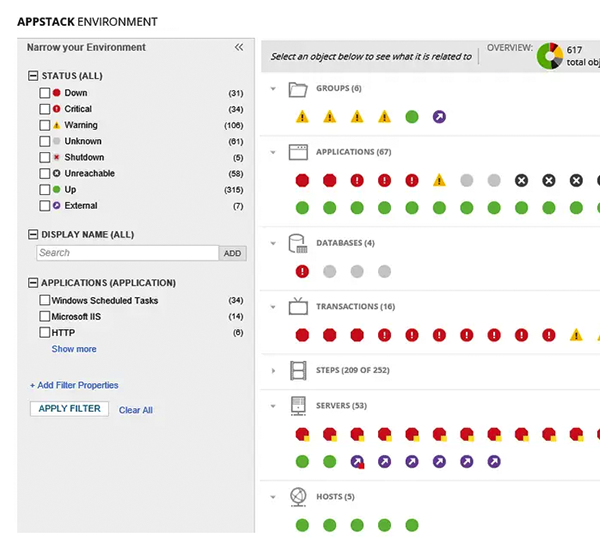
Task: Click the first down icon under Transactions
Action: (302, 335)
